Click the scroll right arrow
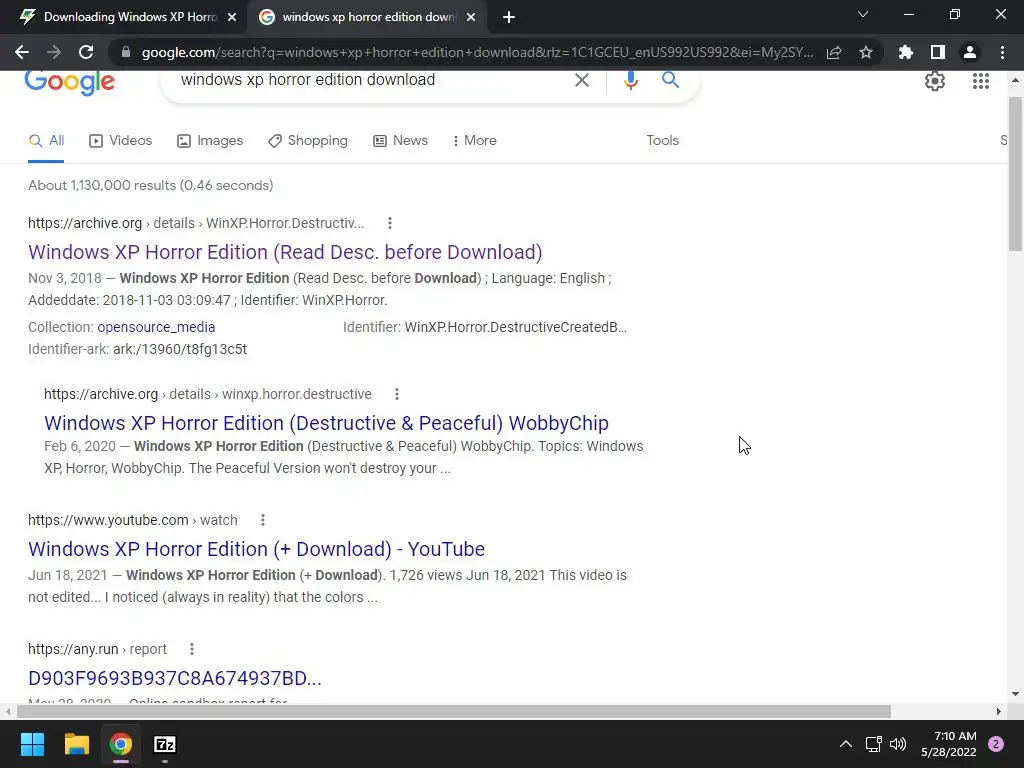Viewport: 1024px width, 768px height. click(999, 711)
